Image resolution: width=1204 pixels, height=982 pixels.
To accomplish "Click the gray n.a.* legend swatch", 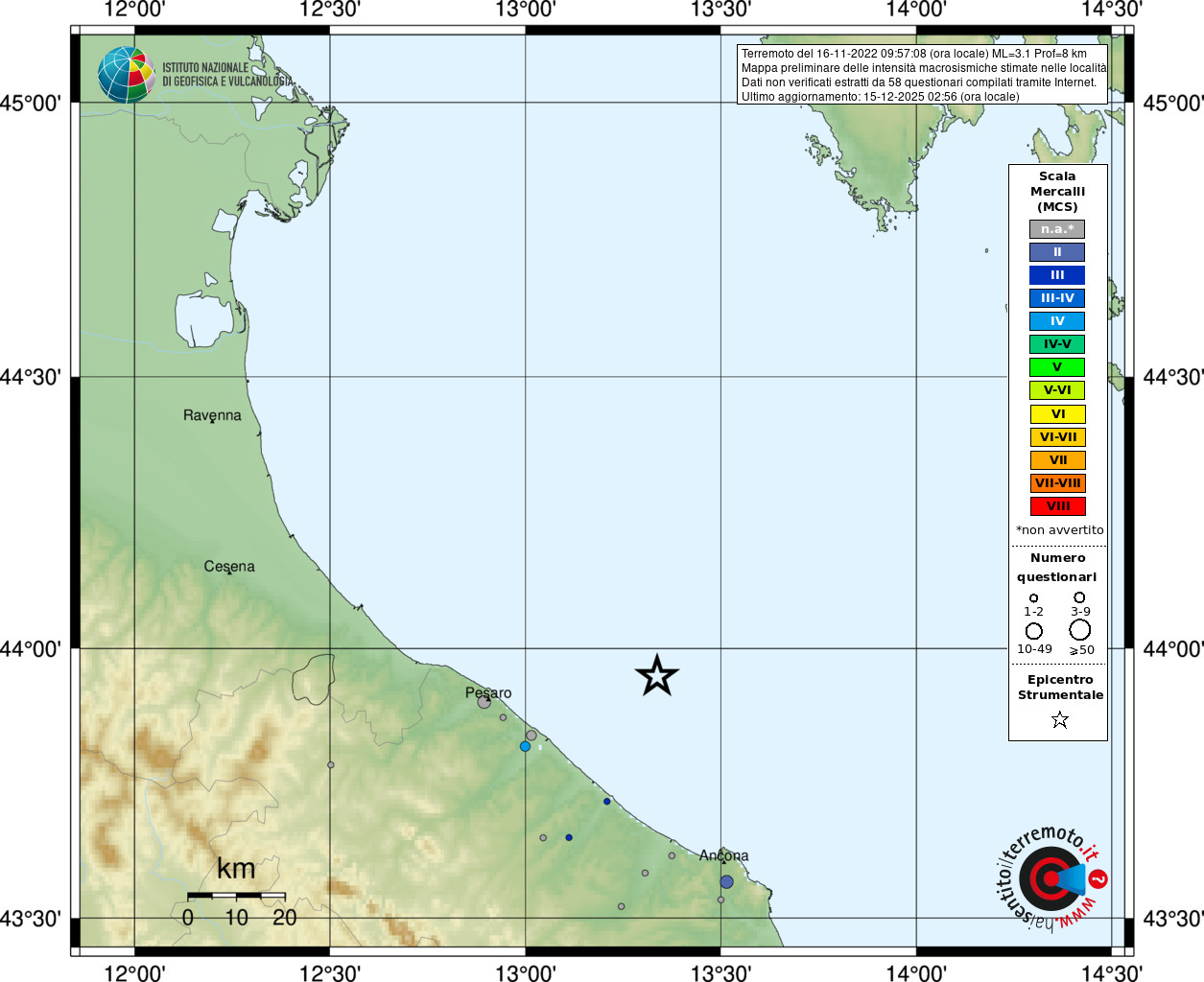I will click(1057, 229).
